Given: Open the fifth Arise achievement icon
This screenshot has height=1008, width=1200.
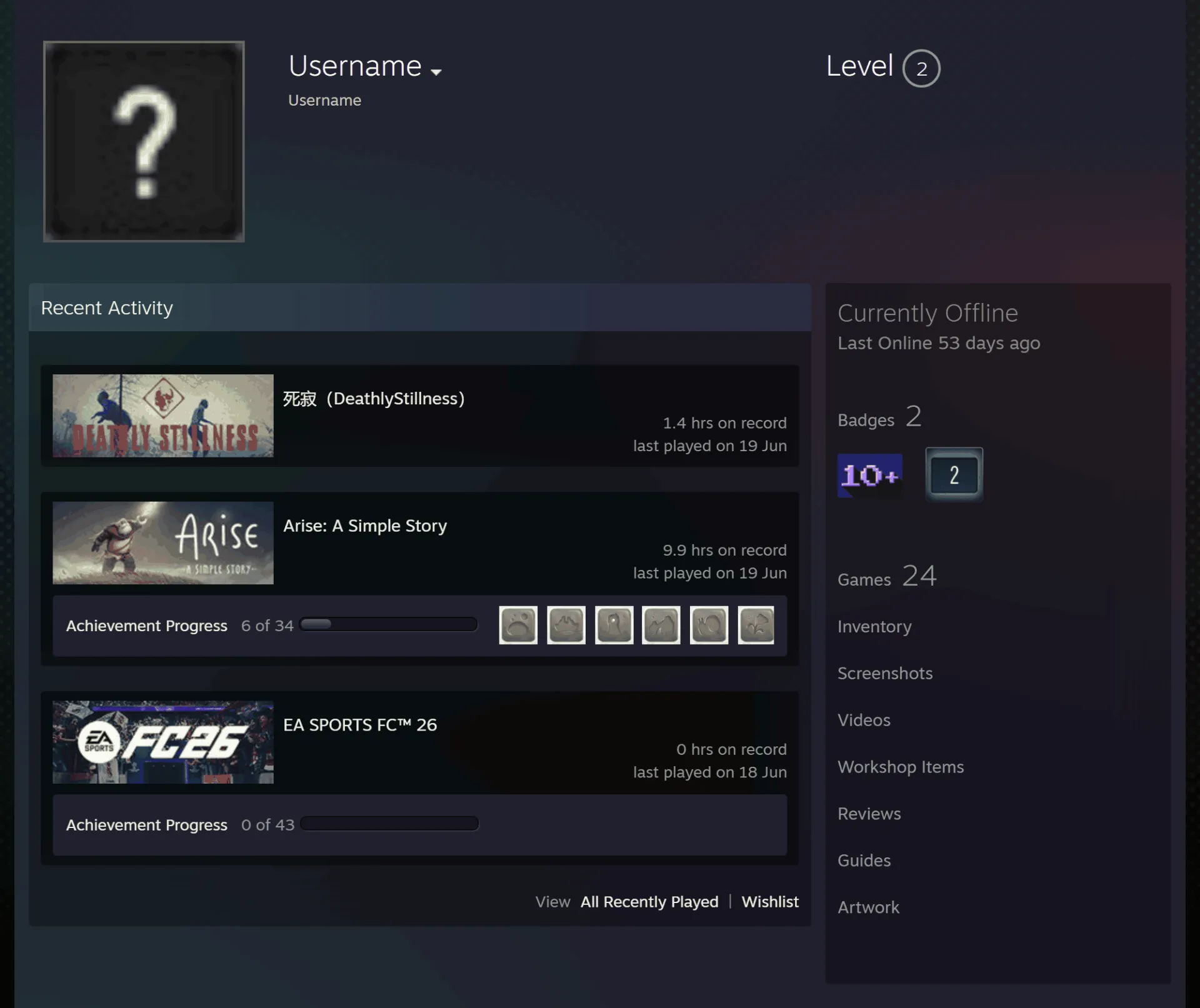Looking at the screenshot, I should click(x=709, y=625).
